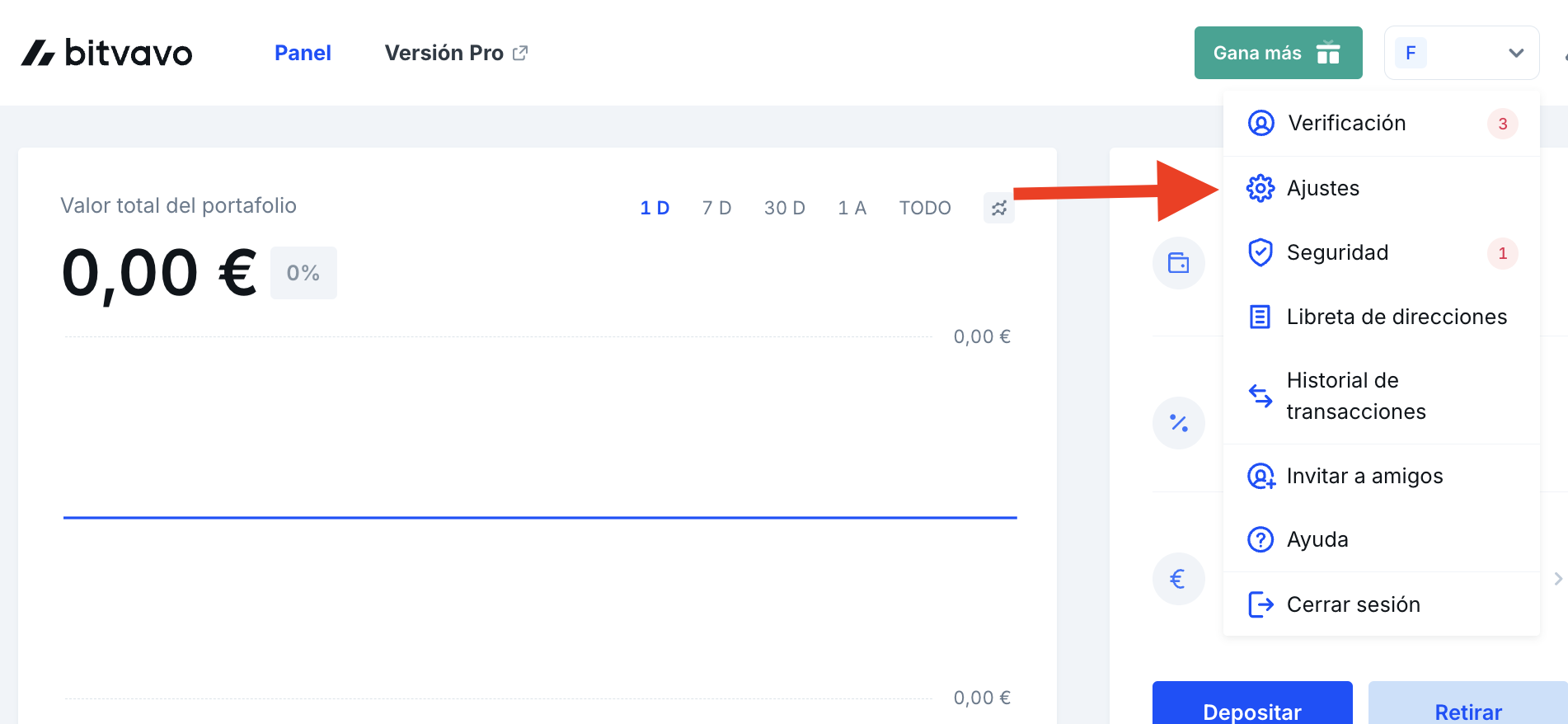Click the Depositar button
The width and height of the screenshot is (1568, 724).
1251,708
